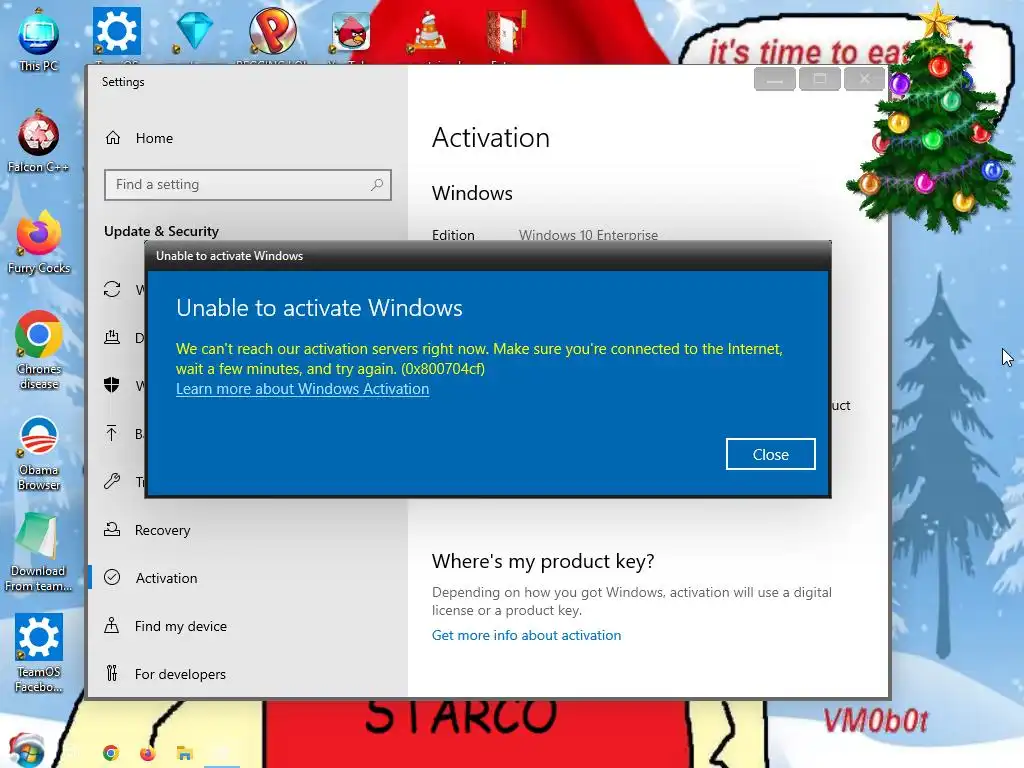Open the Firefox desktop icon
The width and height of the screenshot is (1024, 768).
click(39, 242)
